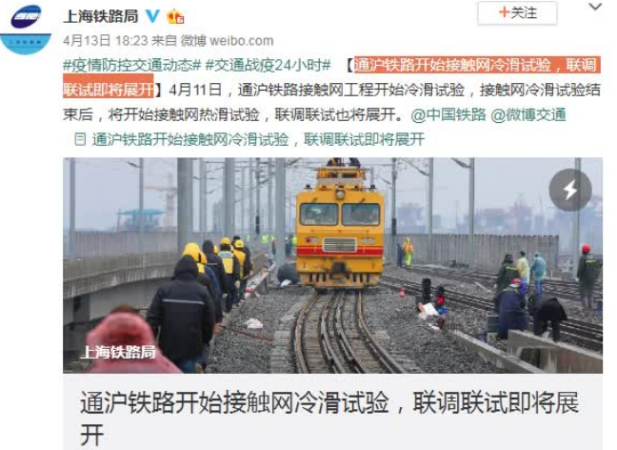The image size is (617, 450).
Task: View the yellow railway vehicle photo
Action: (333, 266)
